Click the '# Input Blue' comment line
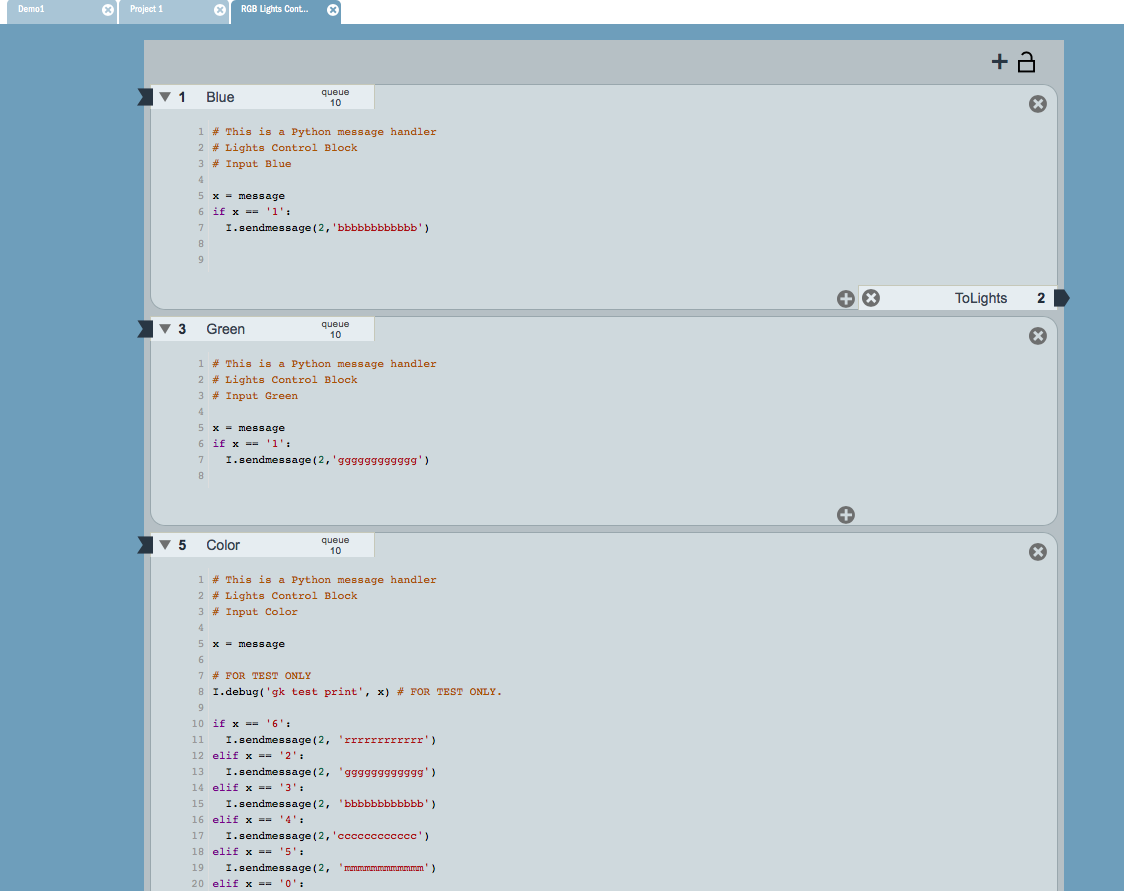 [252, 164]
